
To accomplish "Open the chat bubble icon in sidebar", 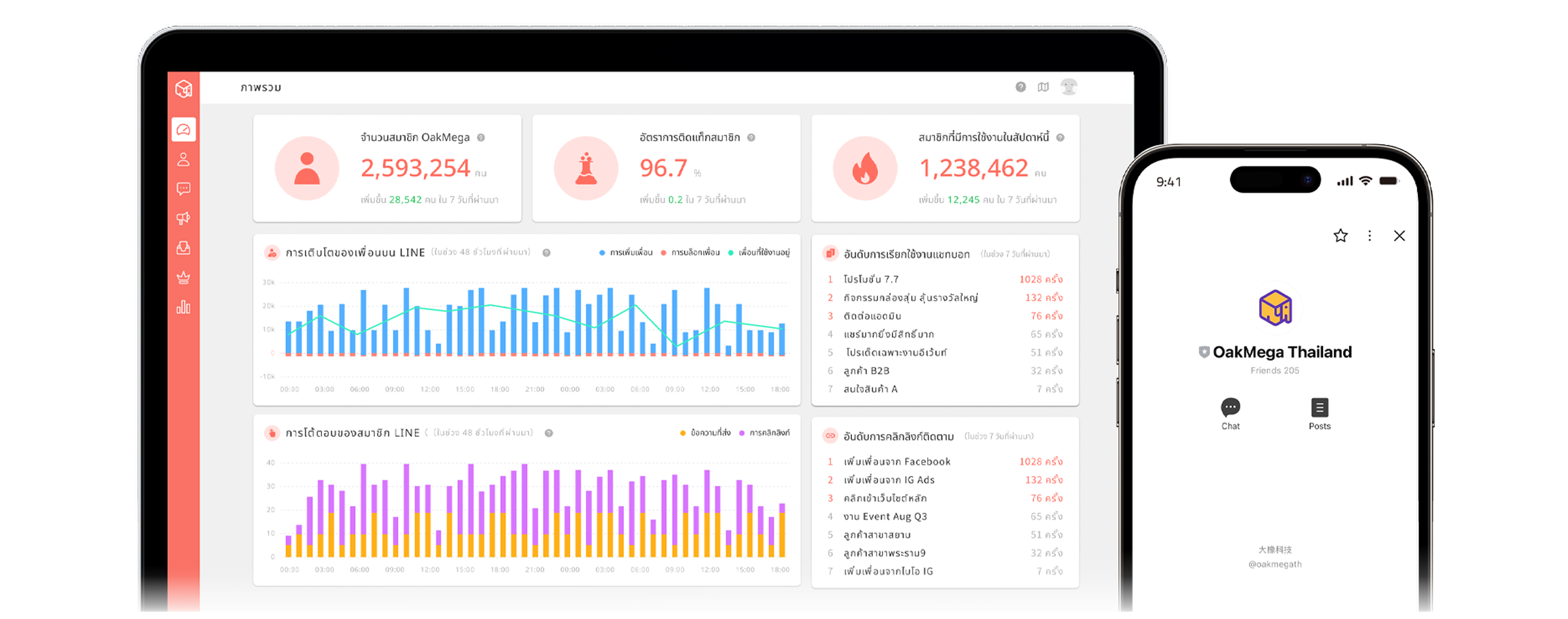I will click(x=184, y=189).
